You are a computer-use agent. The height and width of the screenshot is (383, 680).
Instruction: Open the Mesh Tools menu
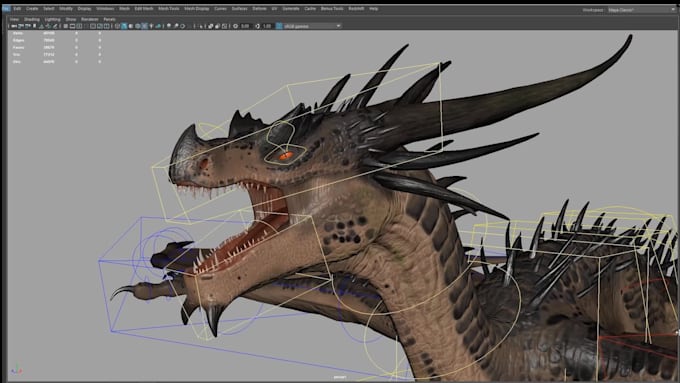pyautogui.click(x=169, y=9)
